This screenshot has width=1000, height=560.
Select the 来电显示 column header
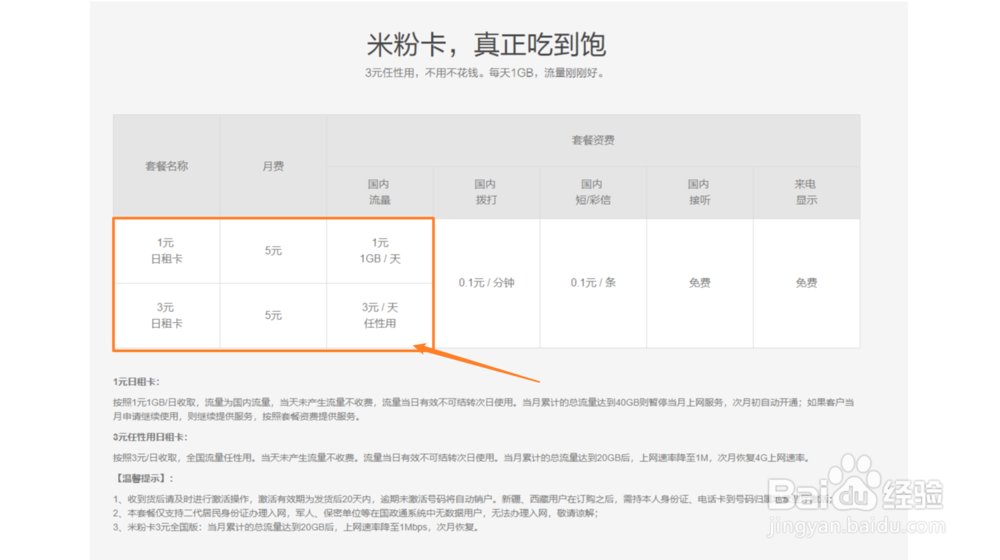pyautogui.click(x=806, y=192)
